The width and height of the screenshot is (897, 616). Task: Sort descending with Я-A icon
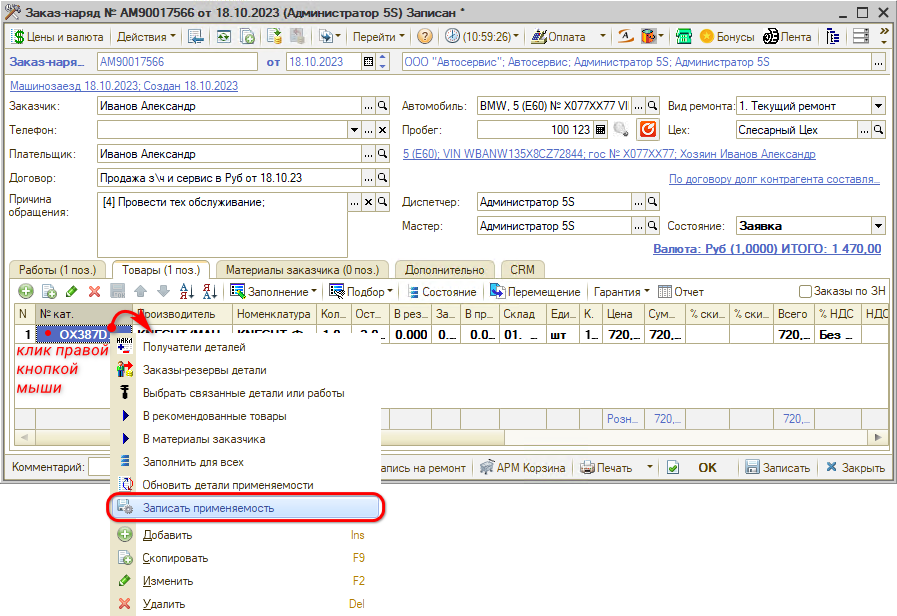pos(209,292)
